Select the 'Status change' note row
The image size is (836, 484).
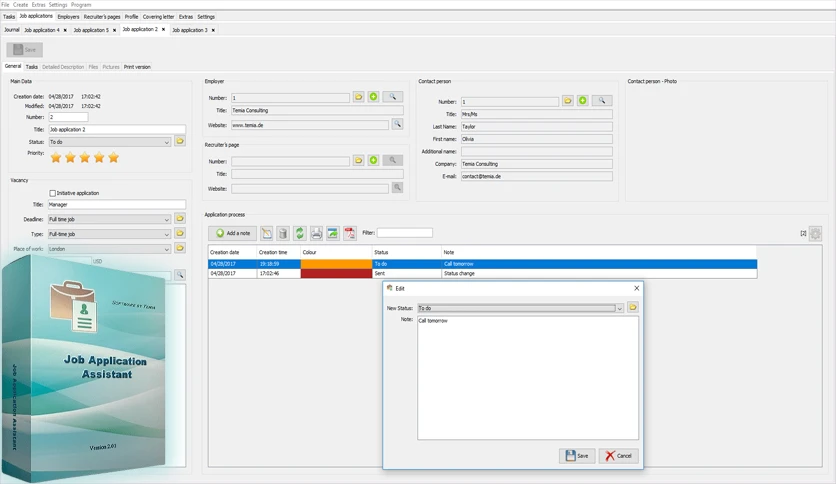click(483, 273)
